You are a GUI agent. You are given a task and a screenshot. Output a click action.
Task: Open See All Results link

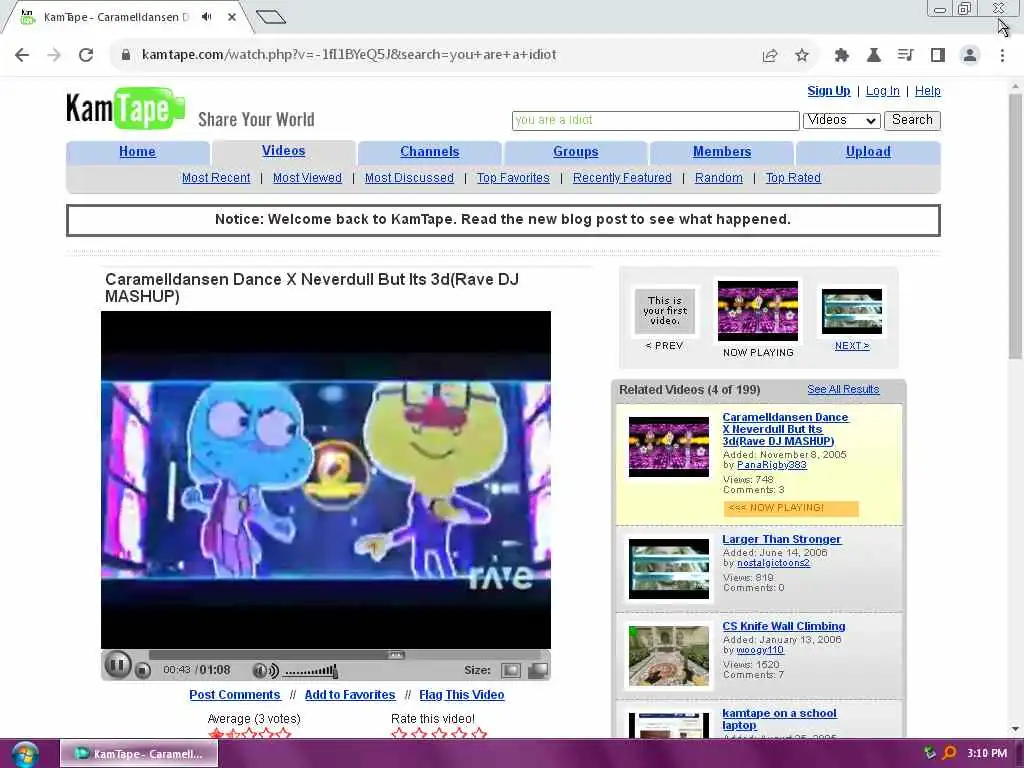tap(843, 389)
